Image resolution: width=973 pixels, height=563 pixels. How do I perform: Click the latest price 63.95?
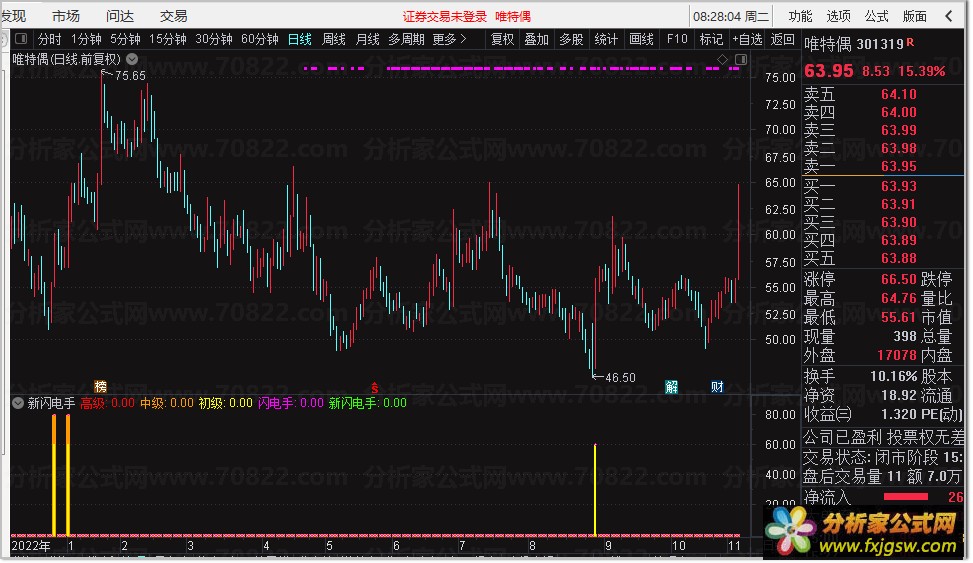pyautogui.click(x=828, y=71)
